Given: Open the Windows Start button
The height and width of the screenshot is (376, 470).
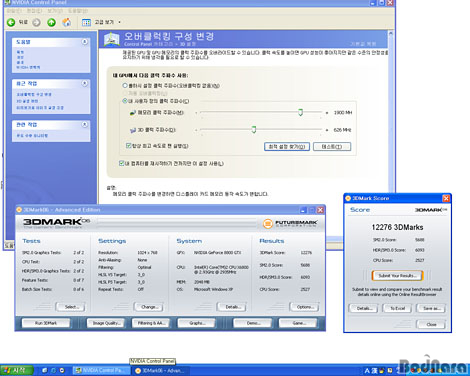Looking at the screenshot, I should [17, 370].
